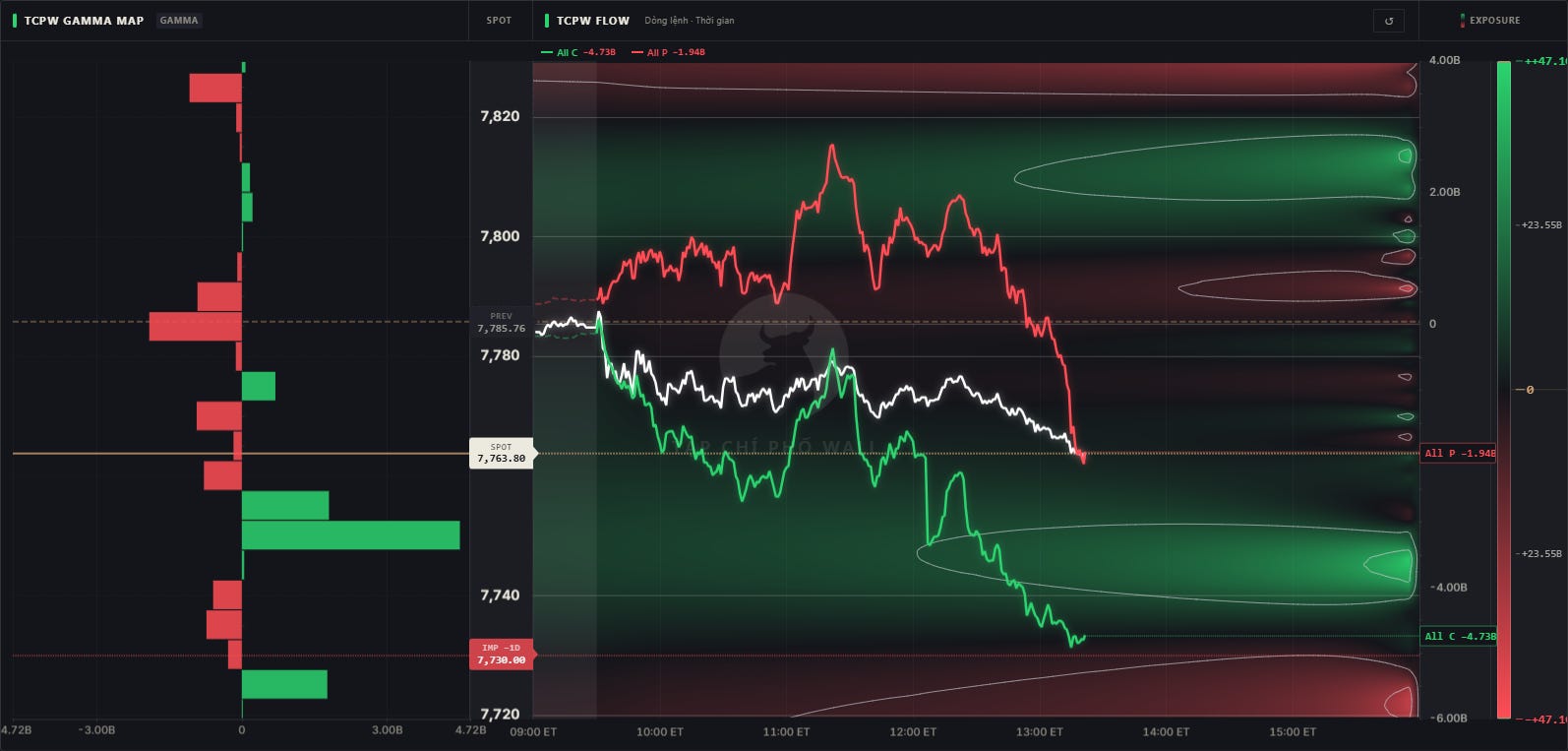Click the -3.00B gamma map axis label

[x=97, y=730]
